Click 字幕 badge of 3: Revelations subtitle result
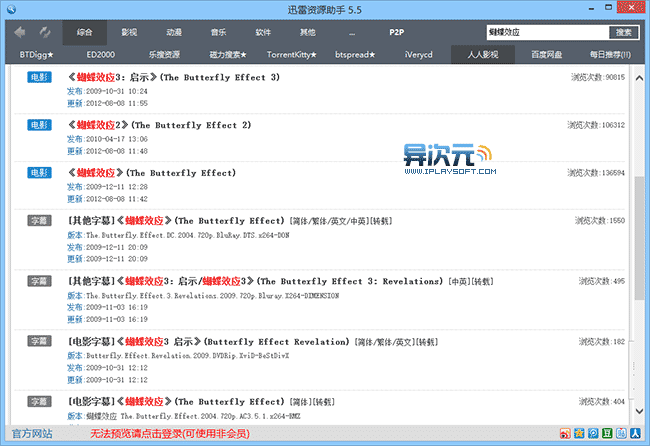The height and width of the screenshot is (446, 650). click(39, 281)
